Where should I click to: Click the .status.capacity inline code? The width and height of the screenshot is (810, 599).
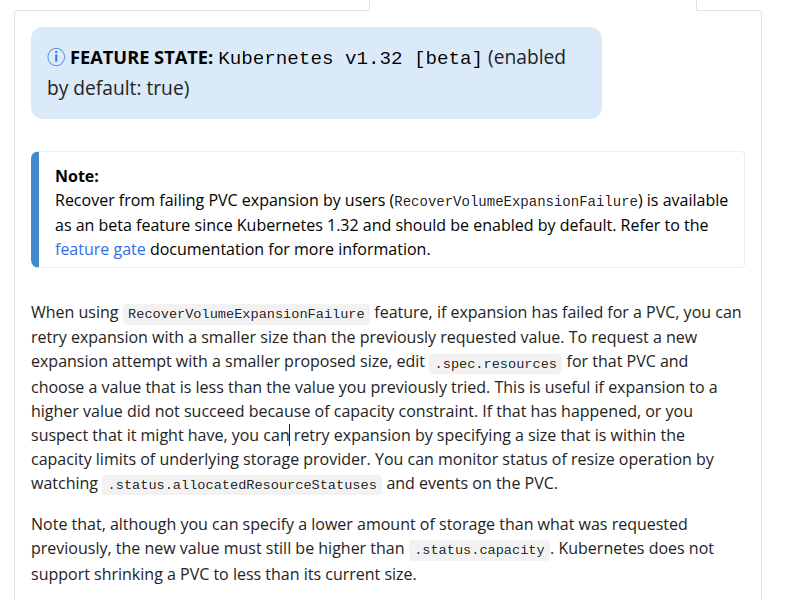coord(479,550)
